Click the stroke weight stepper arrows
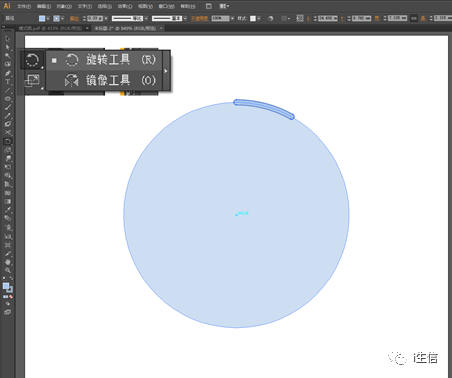 tap(84, 18)
